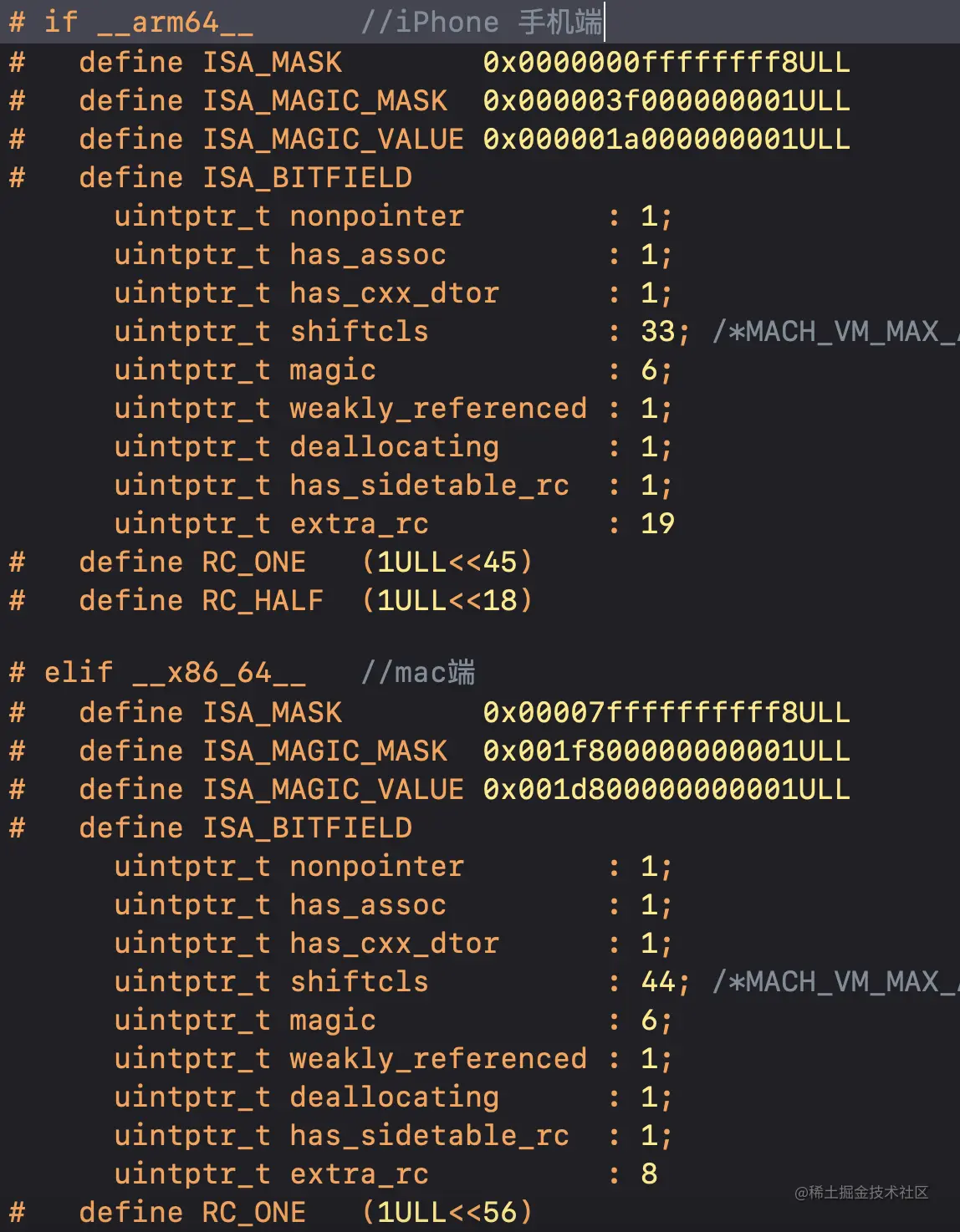Click the hex value 0x0000000ffffffff8ULL
Viewport: 960px width, 1232px height.
coord(666,62)
